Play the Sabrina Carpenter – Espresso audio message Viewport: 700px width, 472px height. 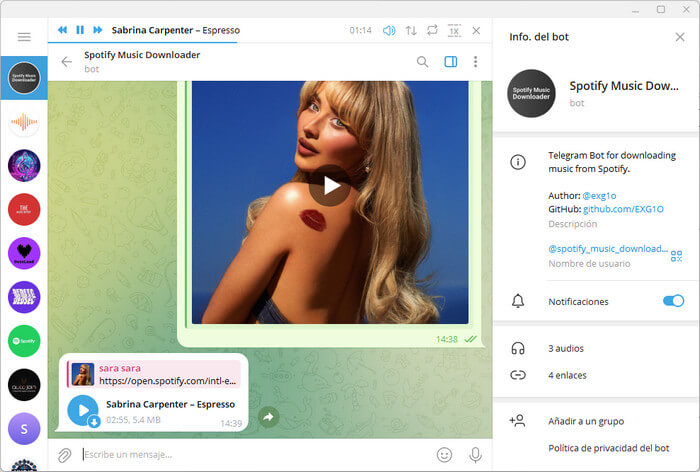(83, 410)
